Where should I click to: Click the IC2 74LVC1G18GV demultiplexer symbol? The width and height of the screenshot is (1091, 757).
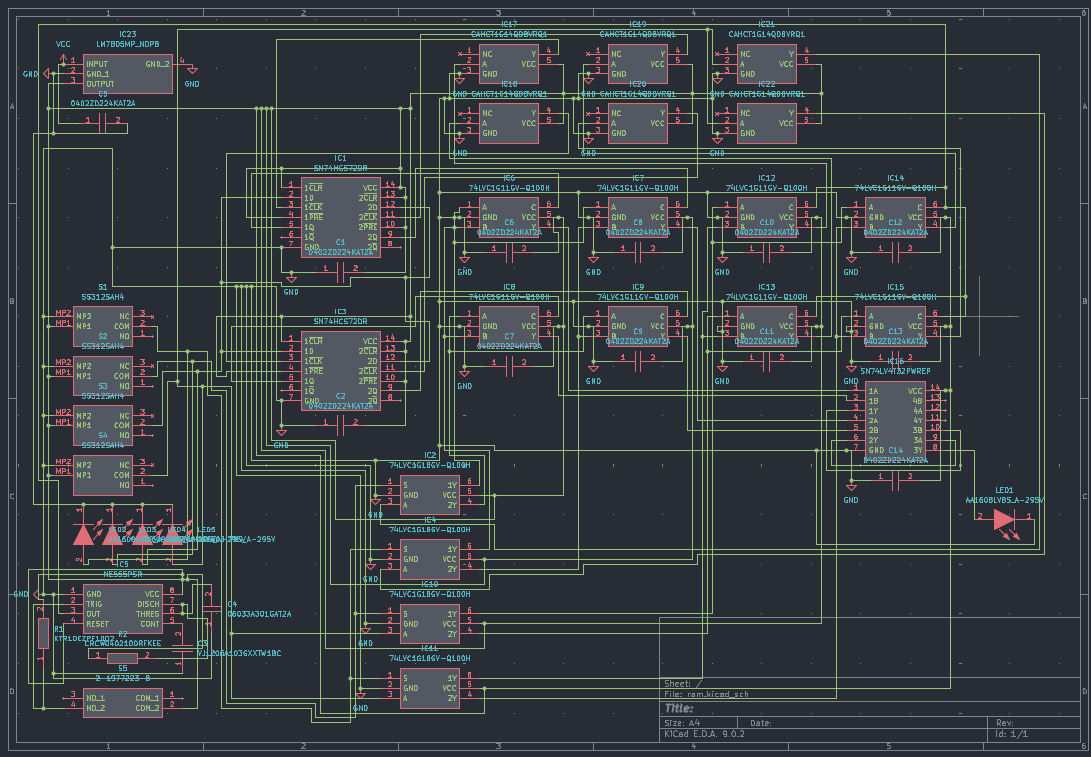tap(429, 494)
